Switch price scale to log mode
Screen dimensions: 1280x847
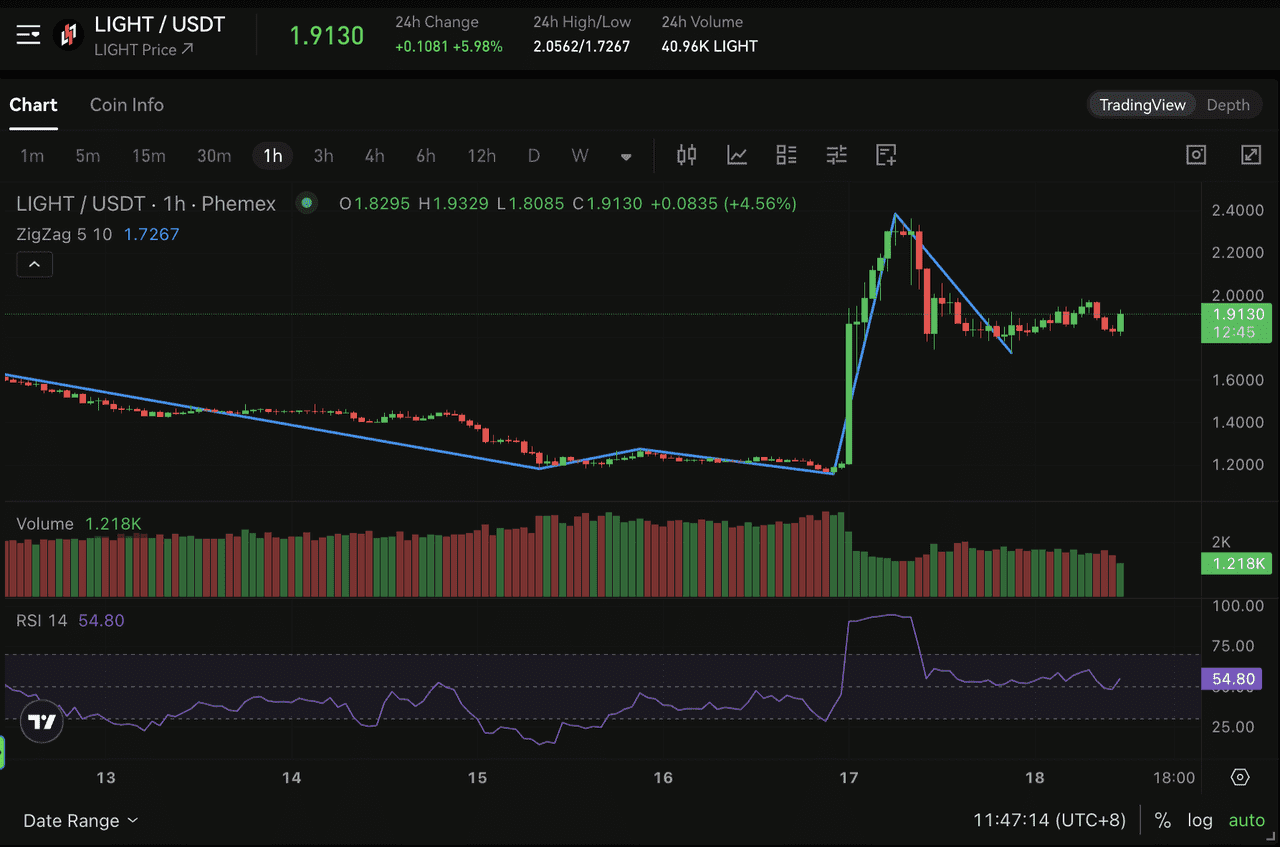[x=1199, y=820]
